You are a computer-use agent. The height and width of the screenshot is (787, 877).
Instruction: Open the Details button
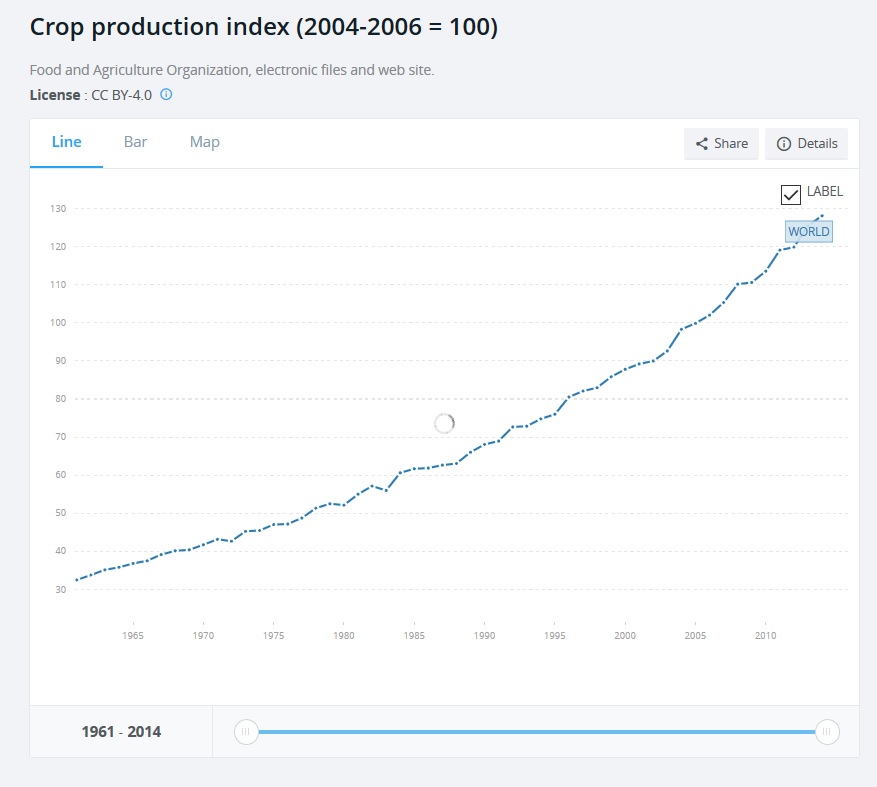point(807,143)
